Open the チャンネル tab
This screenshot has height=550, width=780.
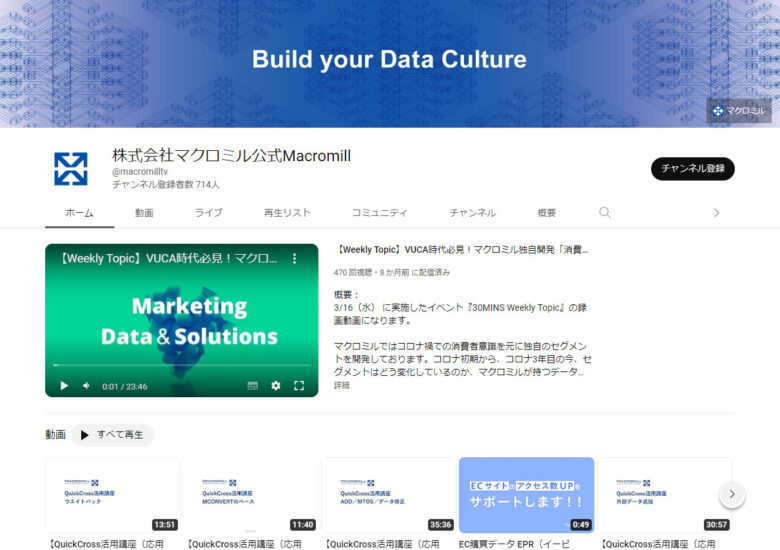coord(473,213)
